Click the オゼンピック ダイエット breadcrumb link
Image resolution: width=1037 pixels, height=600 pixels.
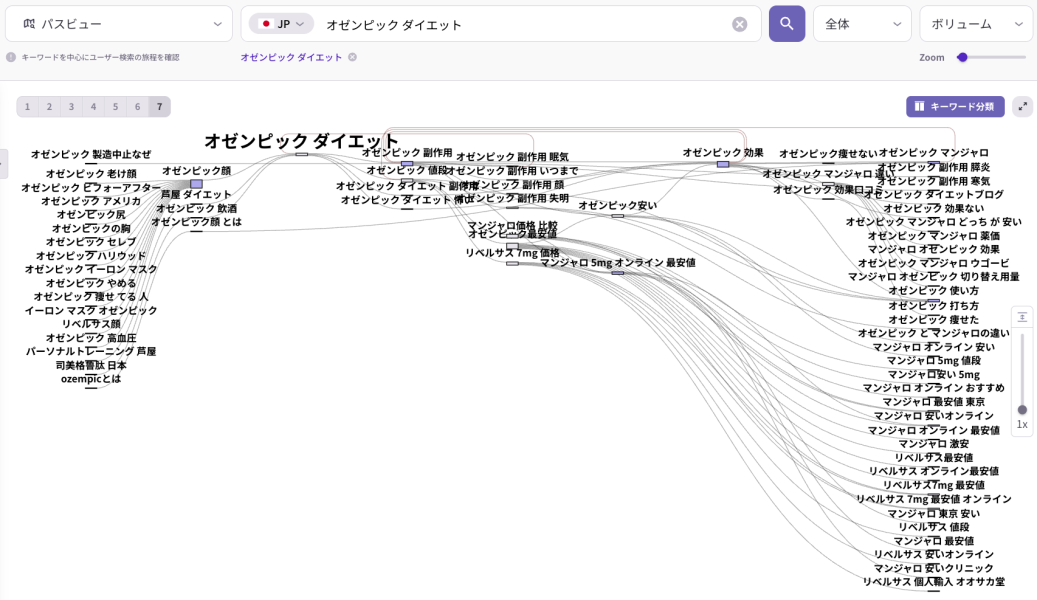290,58
